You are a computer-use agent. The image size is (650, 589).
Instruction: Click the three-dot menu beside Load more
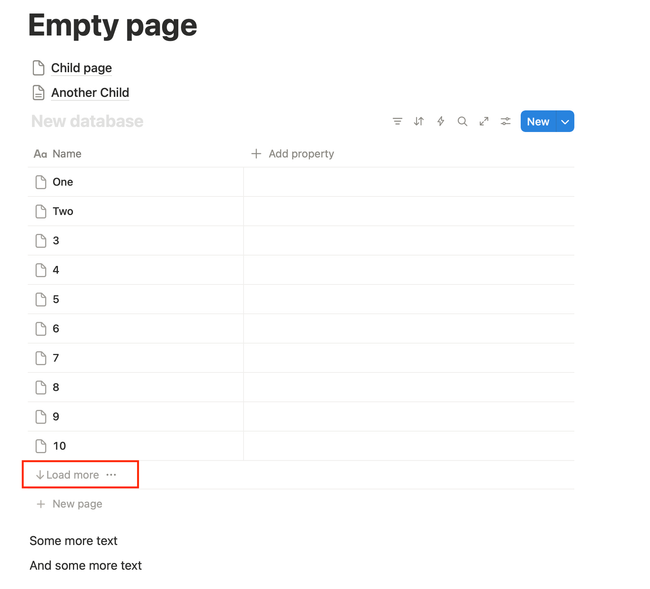[x=111, y=475]
